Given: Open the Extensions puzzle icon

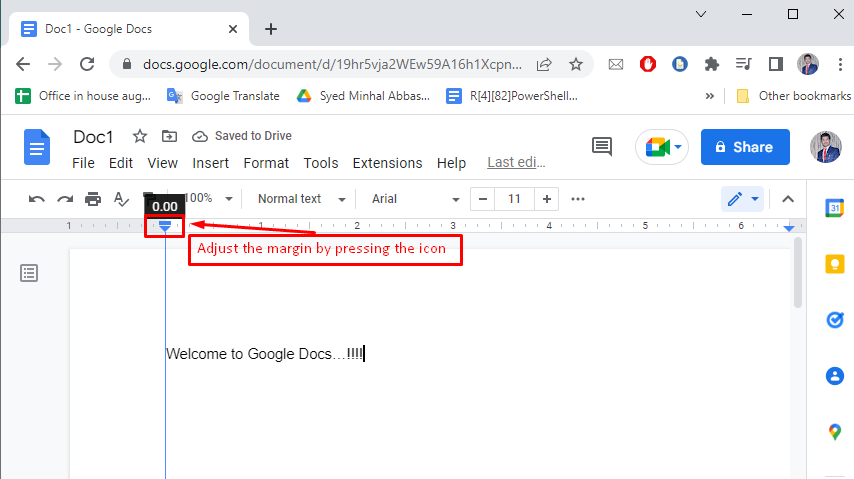Looking at the screenshot, I should click(x=711, y=64).
